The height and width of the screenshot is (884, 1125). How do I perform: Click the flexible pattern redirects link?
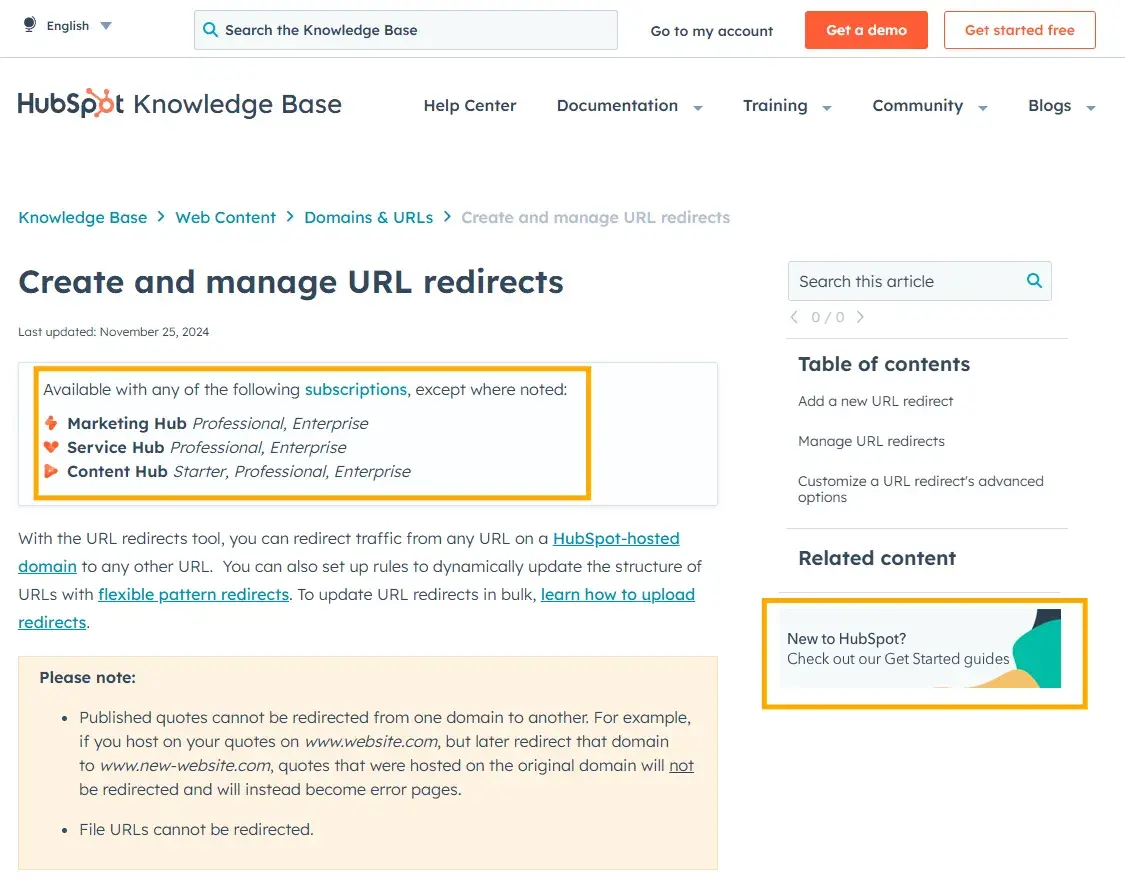tap(193, 594)
